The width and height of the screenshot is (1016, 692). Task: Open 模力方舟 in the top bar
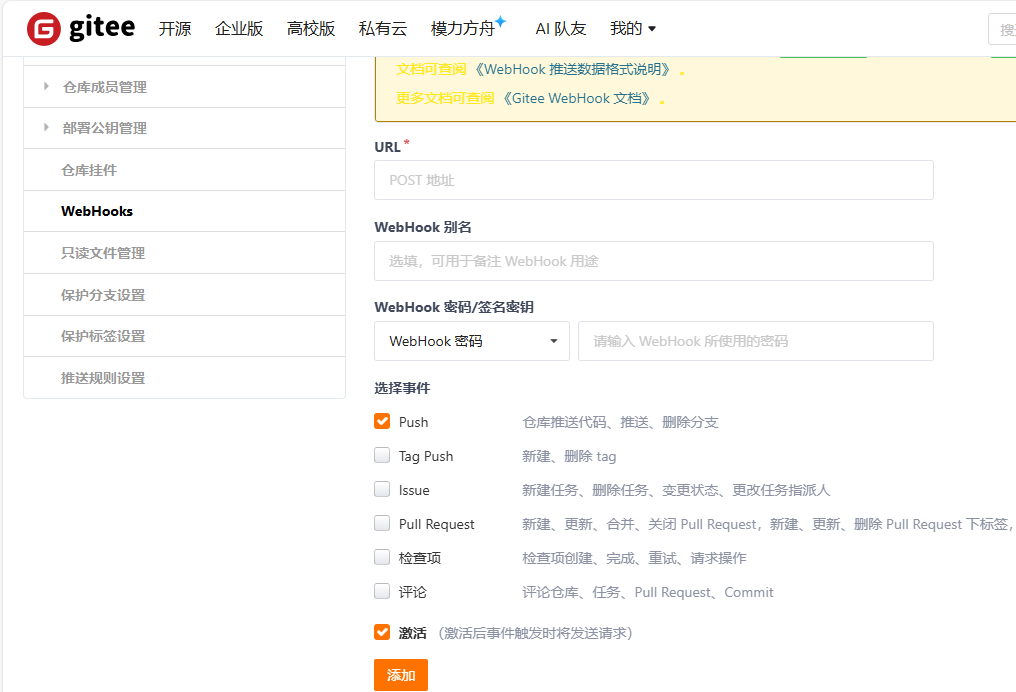coord(468,29)
